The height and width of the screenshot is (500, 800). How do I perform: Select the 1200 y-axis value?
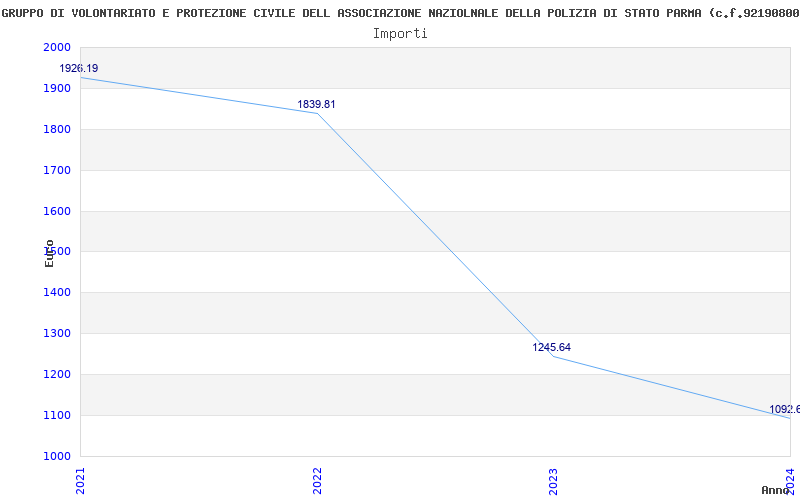56,375
